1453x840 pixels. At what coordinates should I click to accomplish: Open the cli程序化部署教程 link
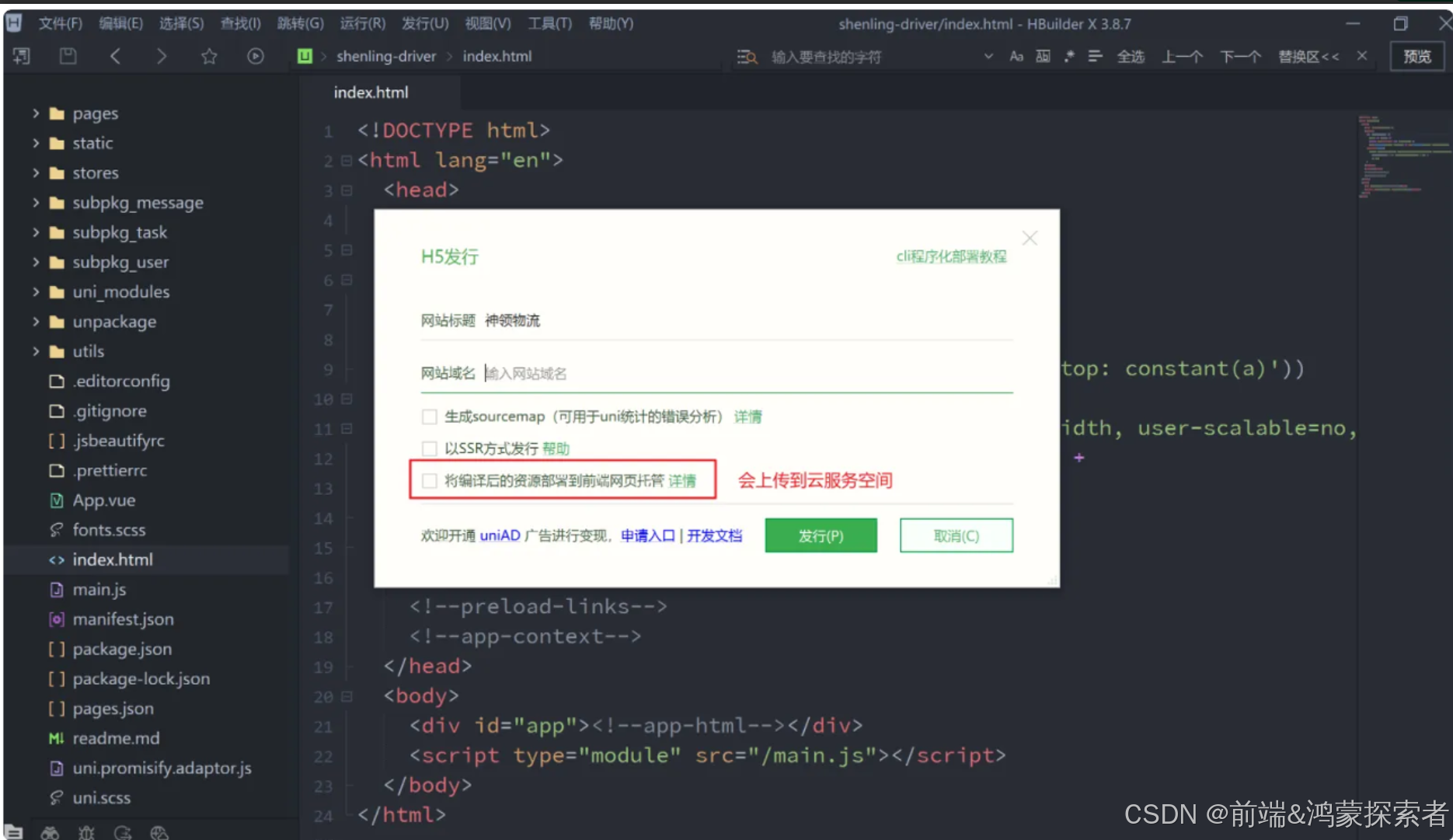pyautogui.click(x=951, y=256)
